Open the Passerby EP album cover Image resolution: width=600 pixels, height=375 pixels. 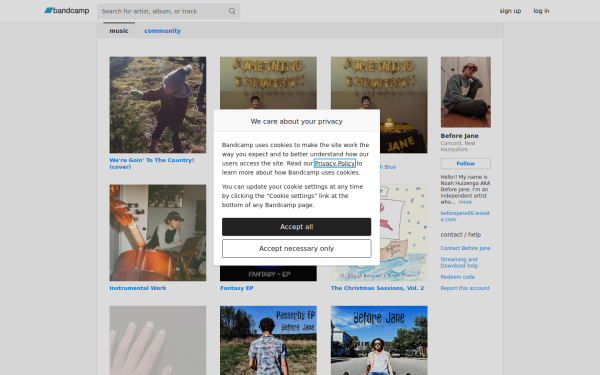(268, 340)
